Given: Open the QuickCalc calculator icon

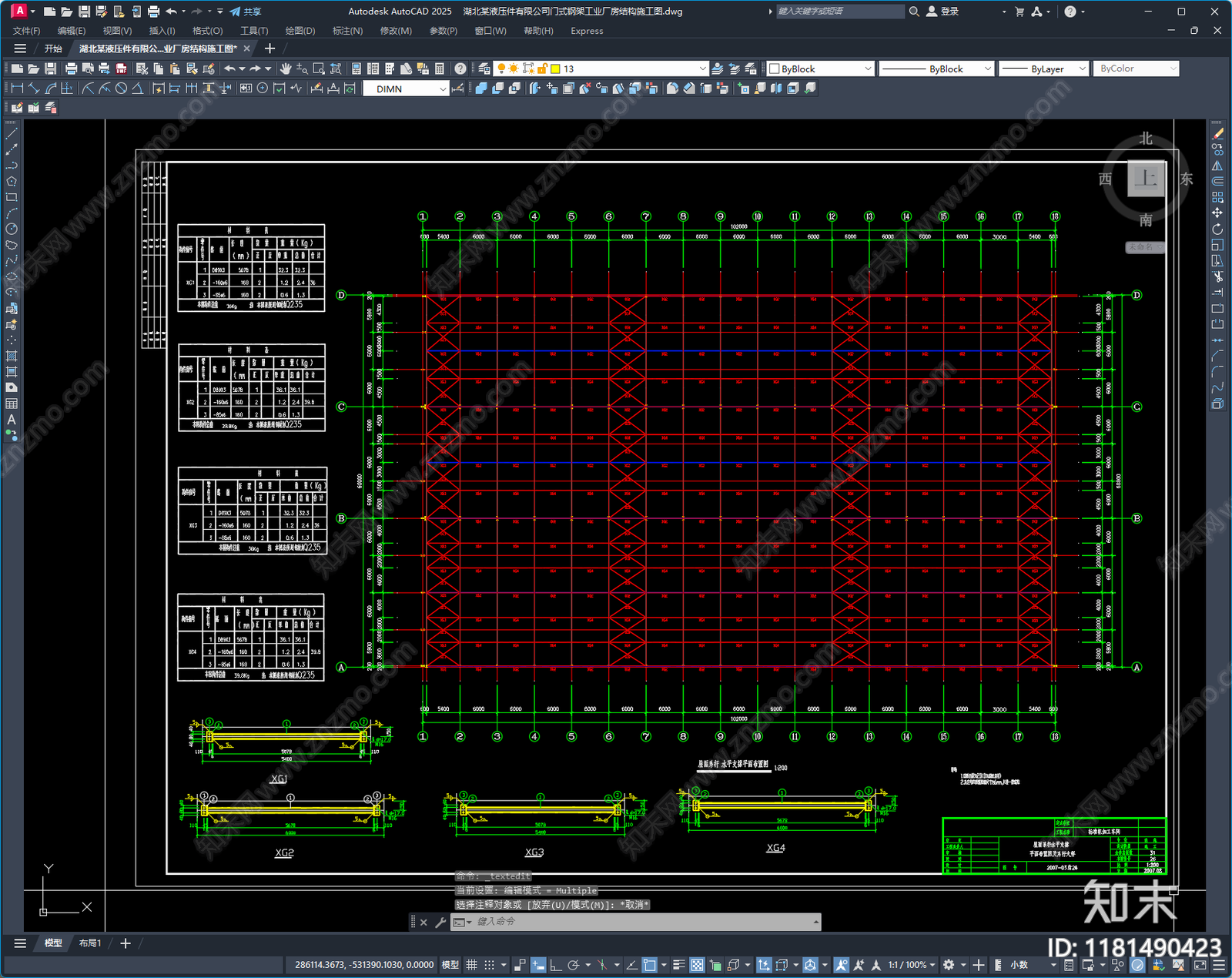Looking at the screenshot, I should click(440, 69).
